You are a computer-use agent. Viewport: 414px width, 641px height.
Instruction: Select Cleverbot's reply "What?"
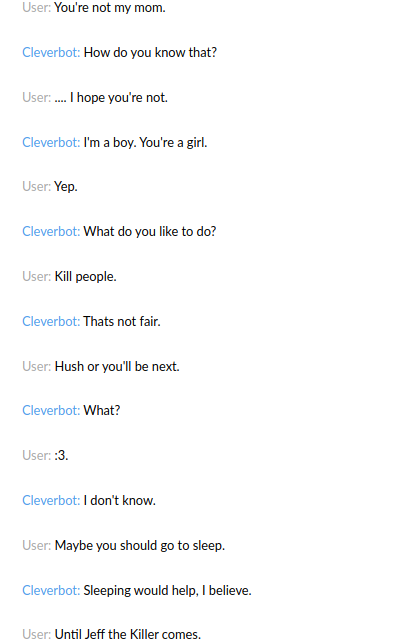102,411
